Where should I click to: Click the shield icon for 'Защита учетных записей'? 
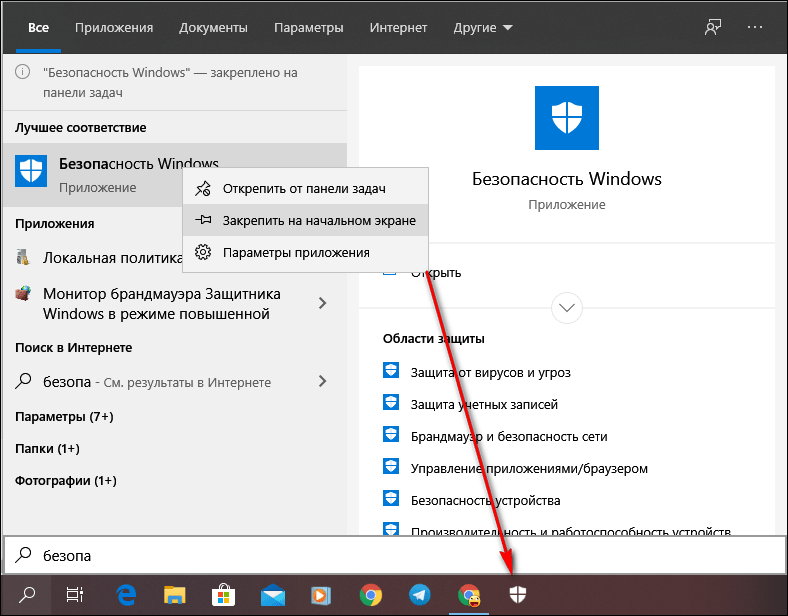click(390, 402)
